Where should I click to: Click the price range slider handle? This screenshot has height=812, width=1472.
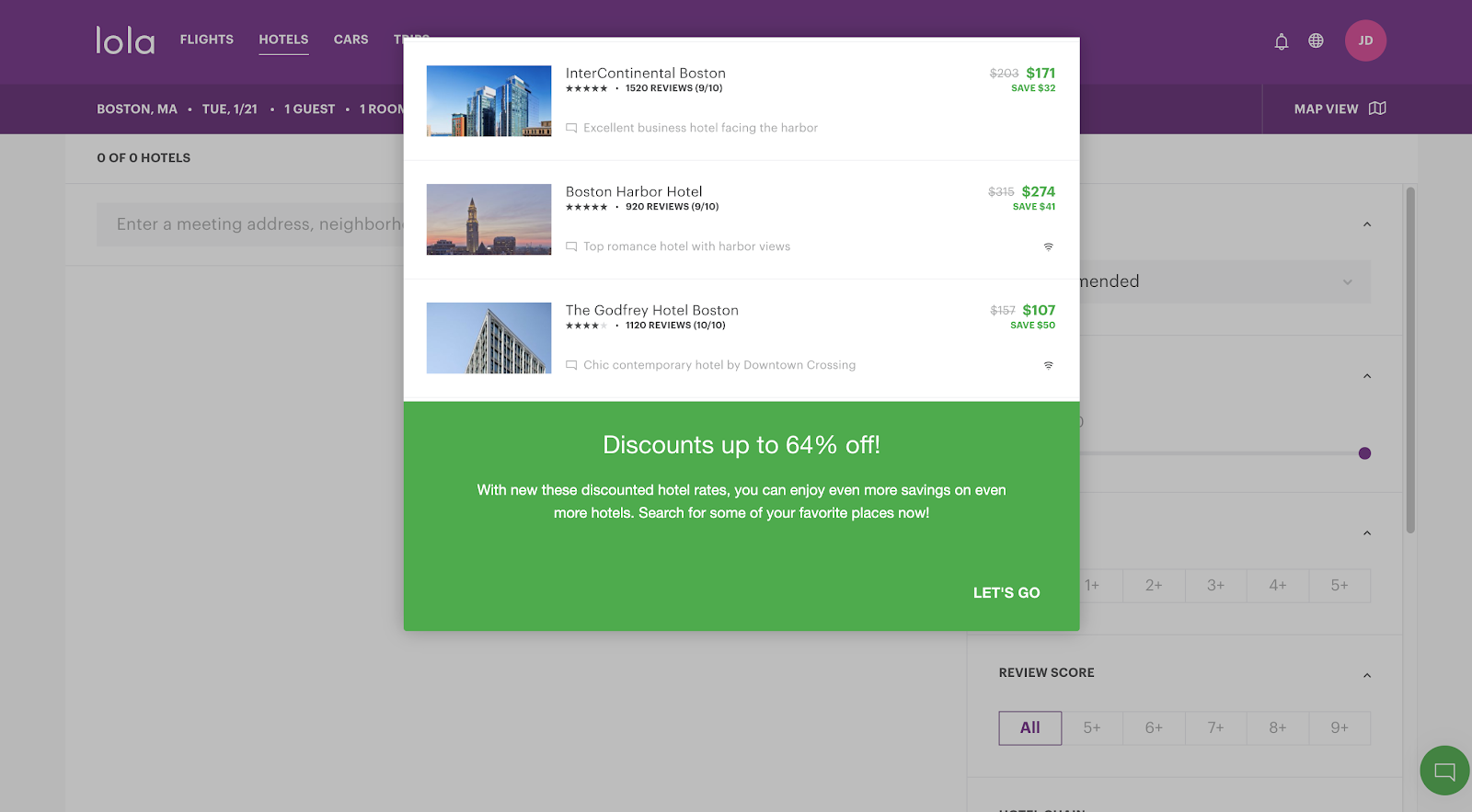(x=1364, y=453)
